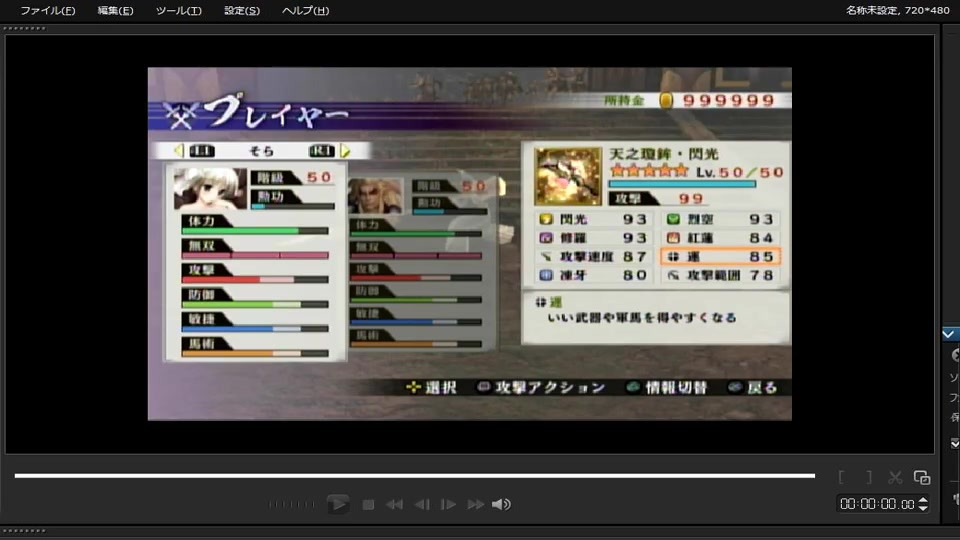Viewport: 960px width, 540px height.
Task: Step forward one frame
Action: pyautogui.click(x=449, y=504)
